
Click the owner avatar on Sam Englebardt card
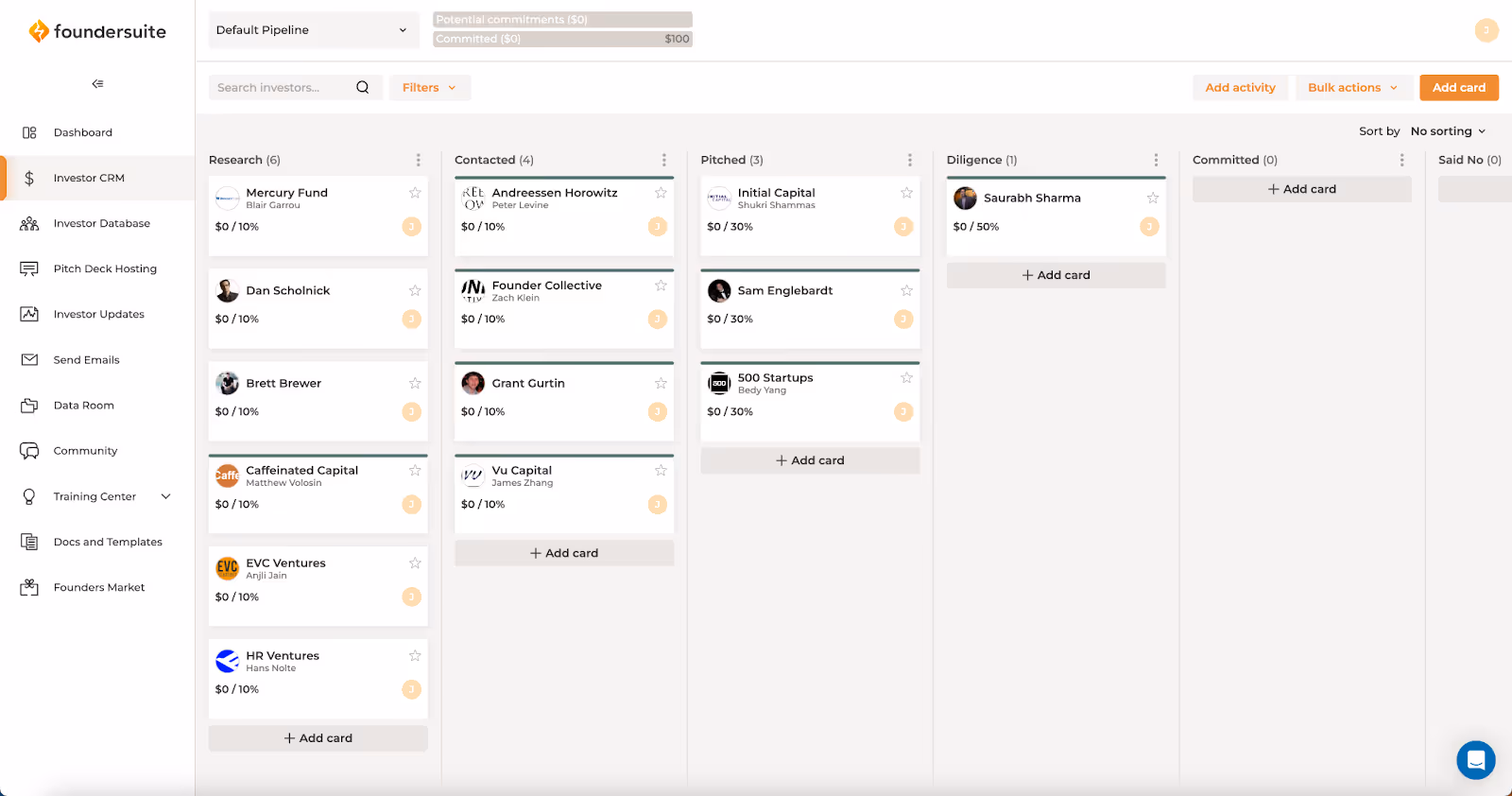[x=903, y=319]
